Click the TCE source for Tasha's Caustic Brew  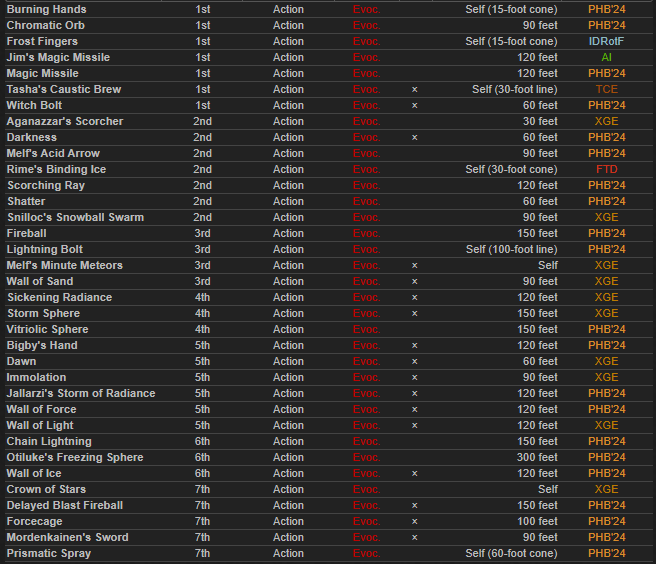pos(606,89)
